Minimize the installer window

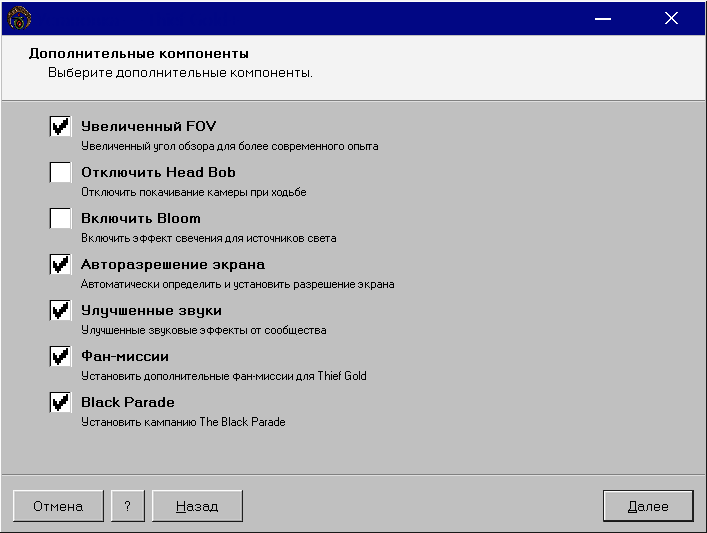[x=603, y=18]
